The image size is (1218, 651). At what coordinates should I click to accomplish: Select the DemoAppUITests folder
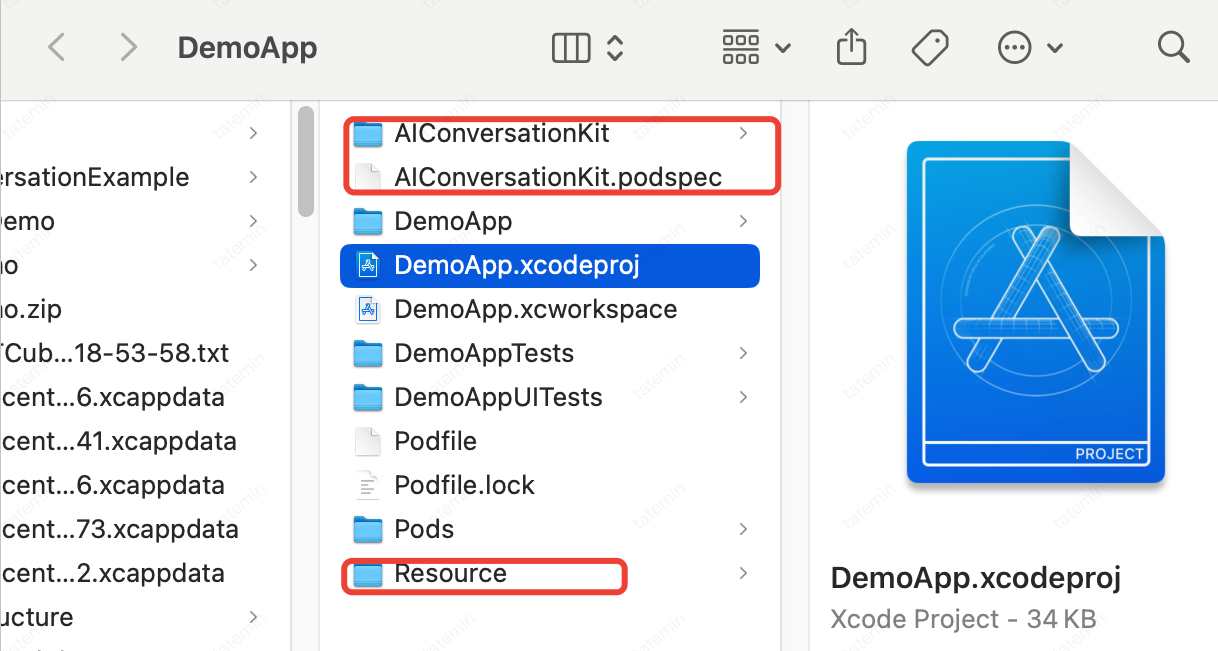(498, 397)
